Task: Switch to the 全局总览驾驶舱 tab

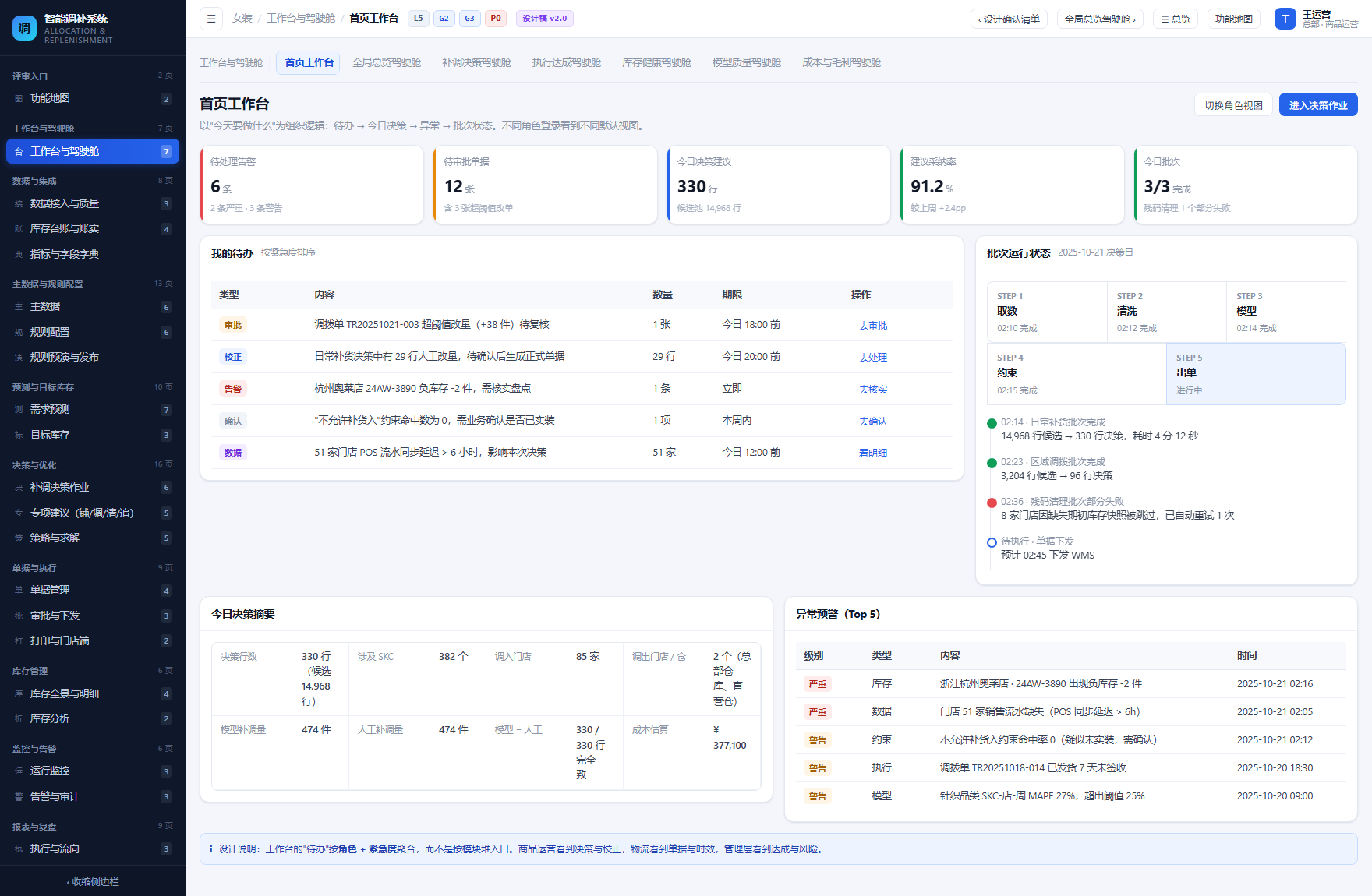Action: 387,62
